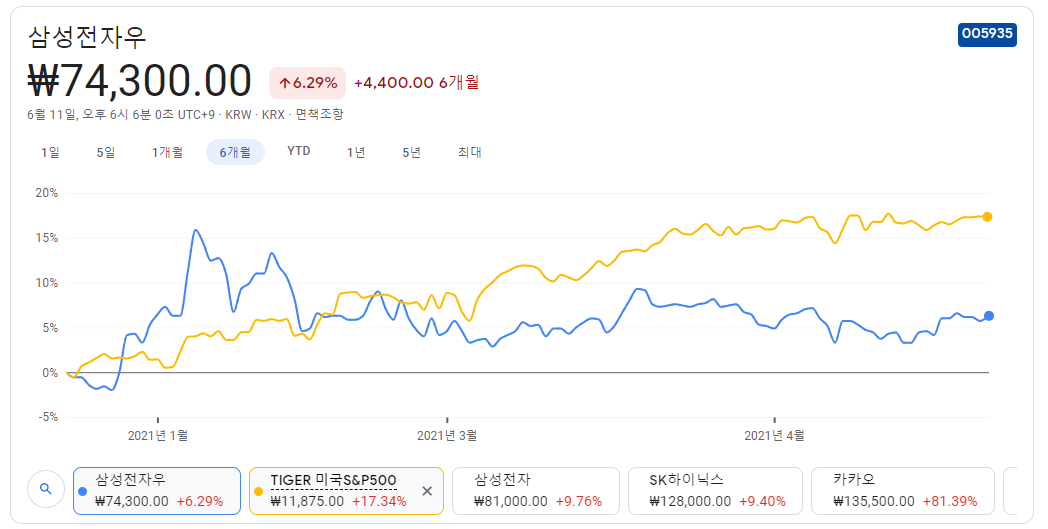This screenshot has height=529, width=1048.
Task: Click the blue endpoint marker on chart
Action: click(x=989, y=316)
